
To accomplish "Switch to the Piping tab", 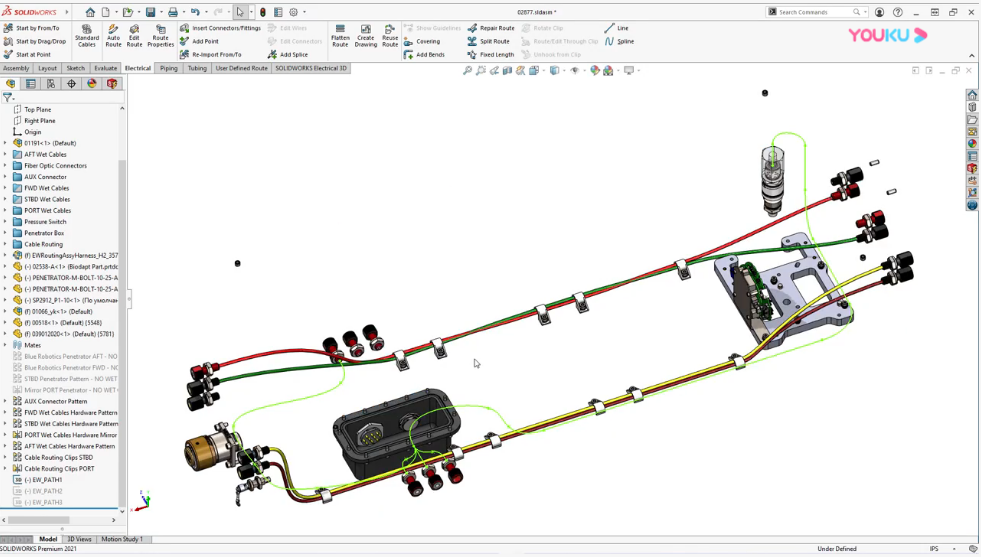I will (x=168, y=69).
